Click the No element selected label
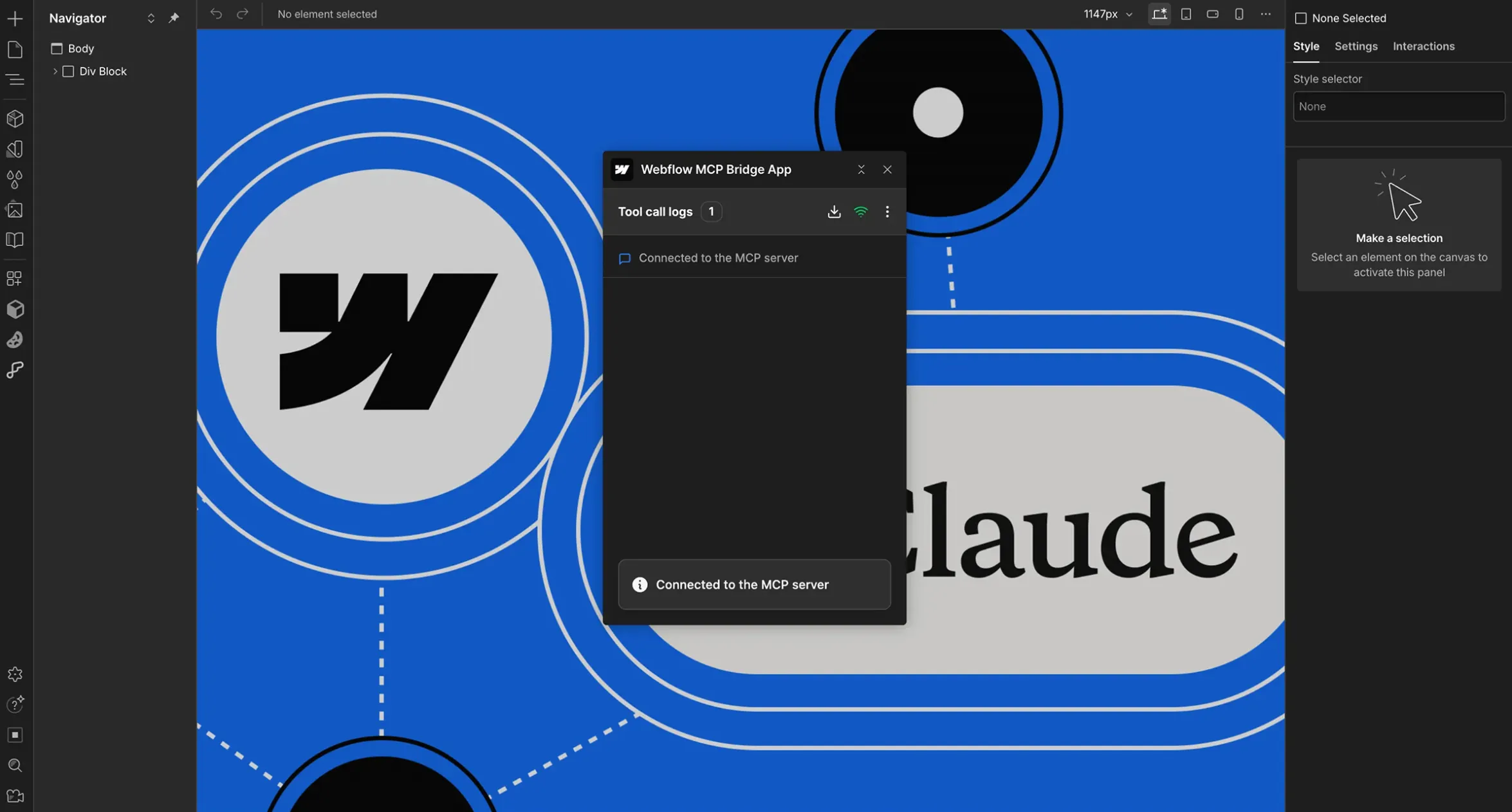1512x812 pixels. pyautogui.click(x=327, y=14)
